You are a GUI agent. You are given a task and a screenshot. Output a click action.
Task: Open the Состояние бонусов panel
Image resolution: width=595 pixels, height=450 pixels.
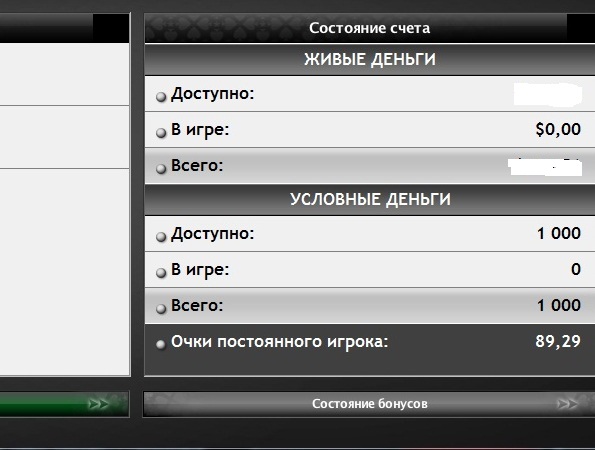click(x=369, y=404)
